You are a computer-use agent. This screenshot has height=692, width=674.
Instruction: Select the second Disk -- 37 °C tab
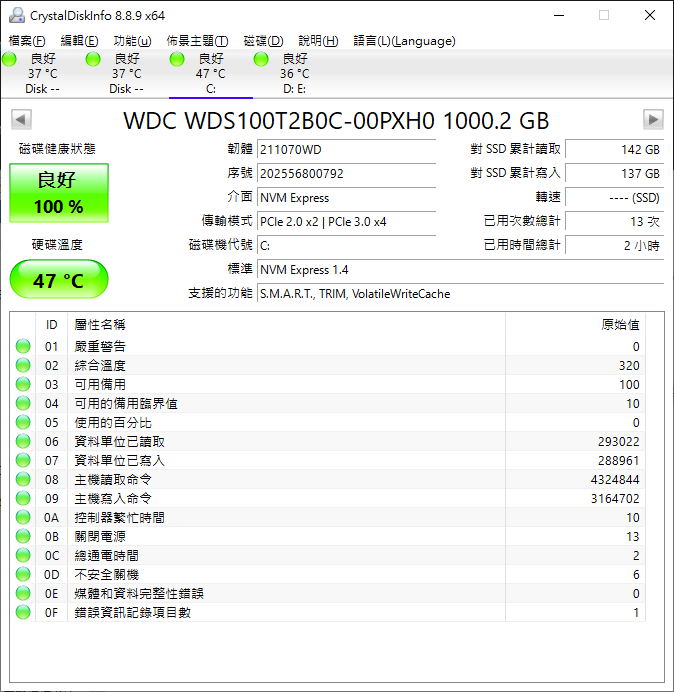(x=126, y=74)
